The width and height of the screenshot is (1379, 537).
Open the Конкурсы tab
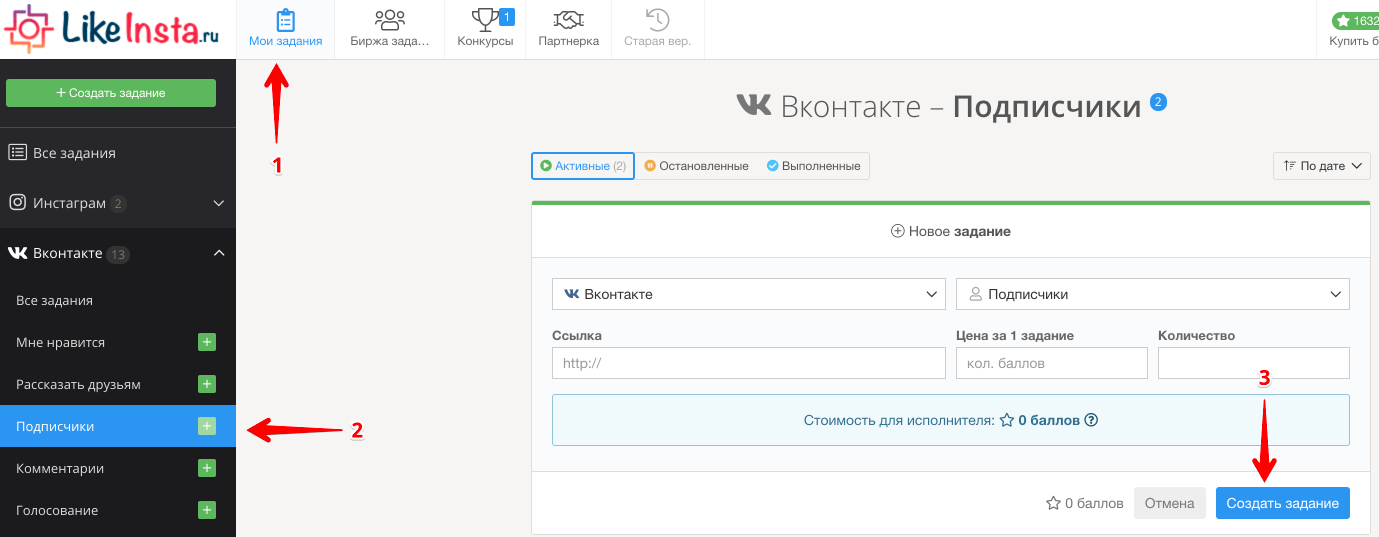485,29
